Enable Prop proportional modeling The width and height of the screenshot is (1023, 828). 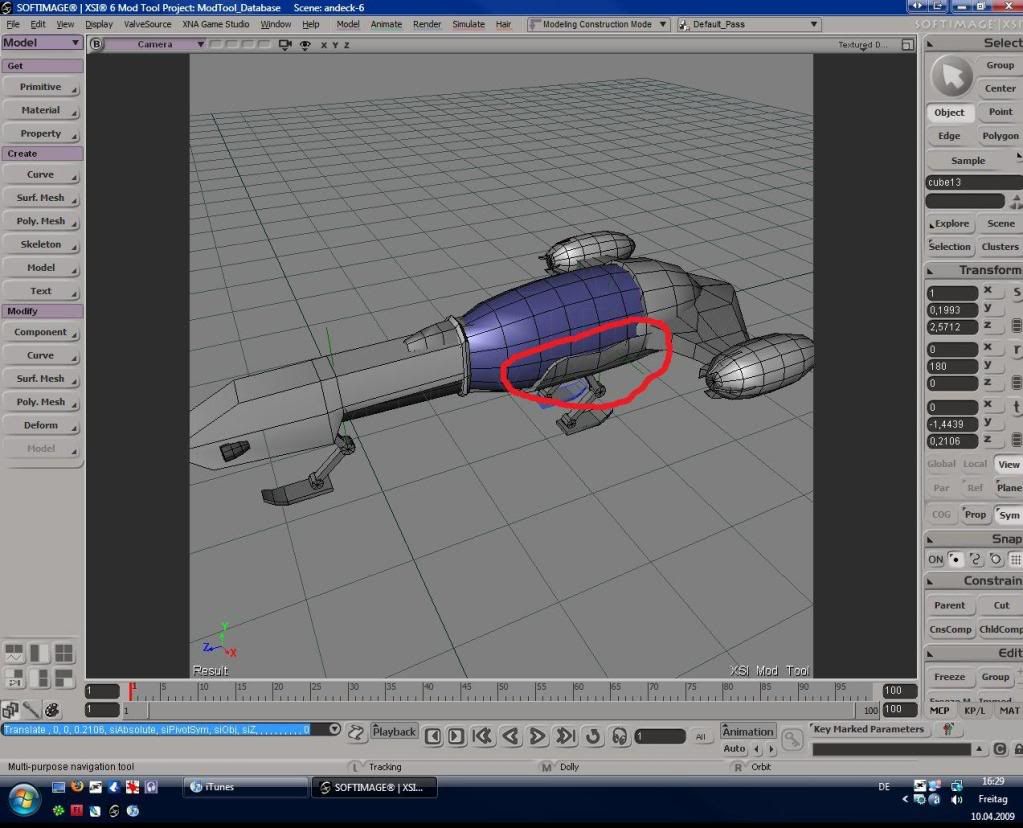[x=975, y=515]
